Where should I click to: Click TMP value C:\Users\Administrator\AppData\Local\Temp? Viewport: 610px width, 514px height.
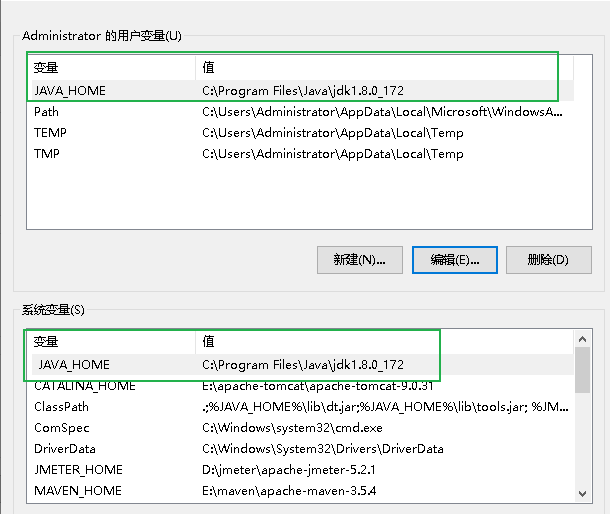pos(333,154)
